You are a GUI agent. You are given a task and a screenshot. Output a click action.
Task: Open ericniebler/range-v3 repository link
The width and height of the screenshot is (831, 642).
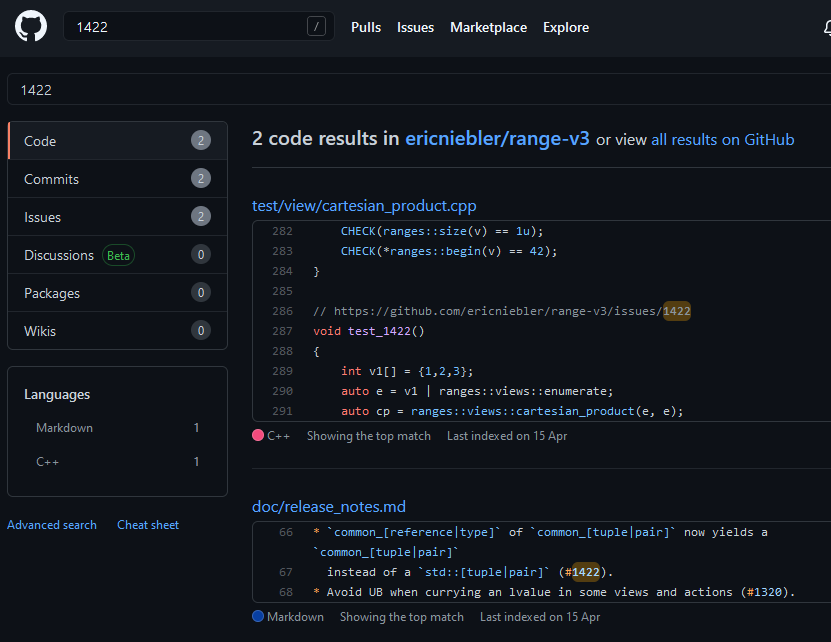pyautogui.click(x=497, y=138)
